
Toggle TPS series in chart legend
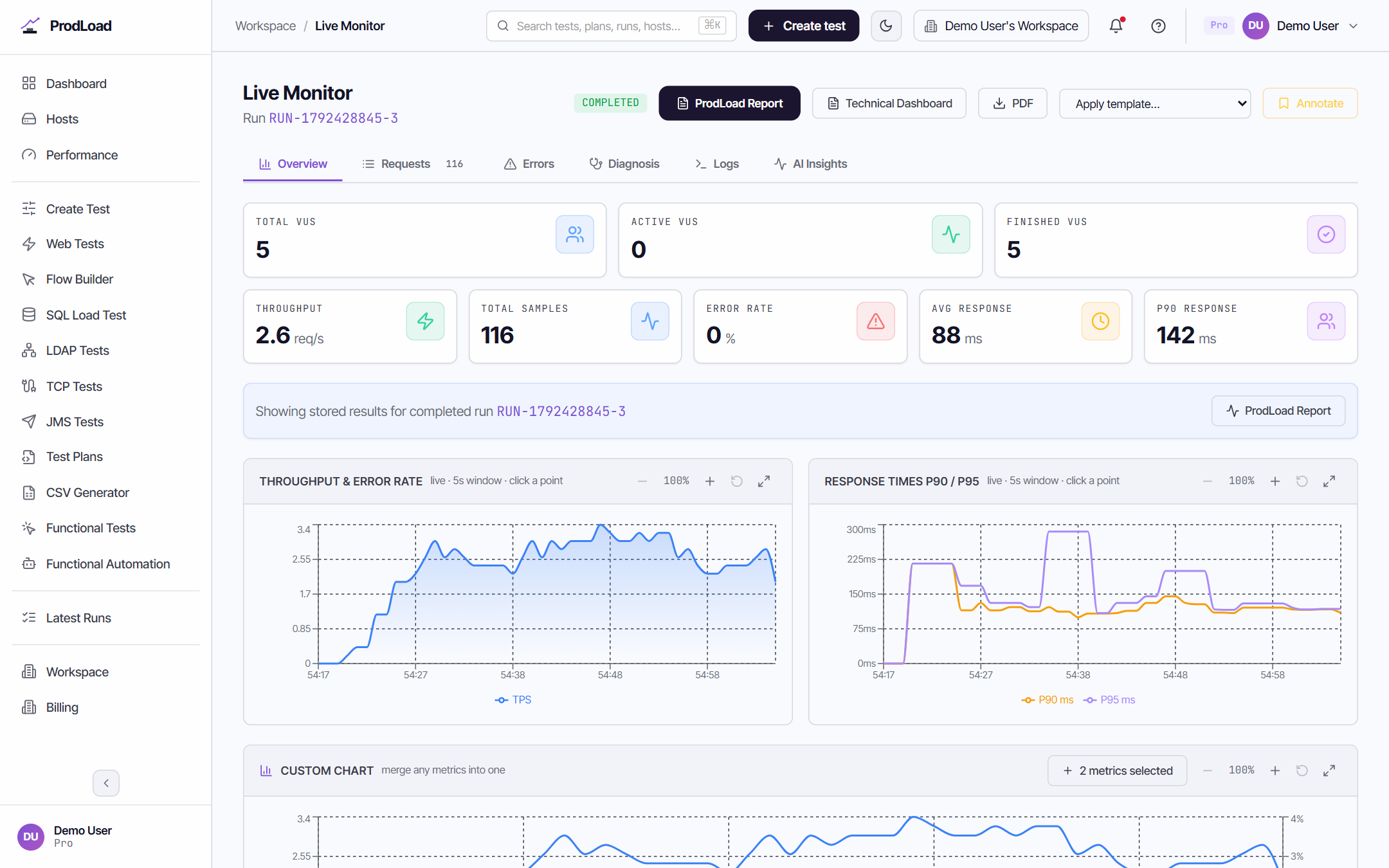pos(513,700)
